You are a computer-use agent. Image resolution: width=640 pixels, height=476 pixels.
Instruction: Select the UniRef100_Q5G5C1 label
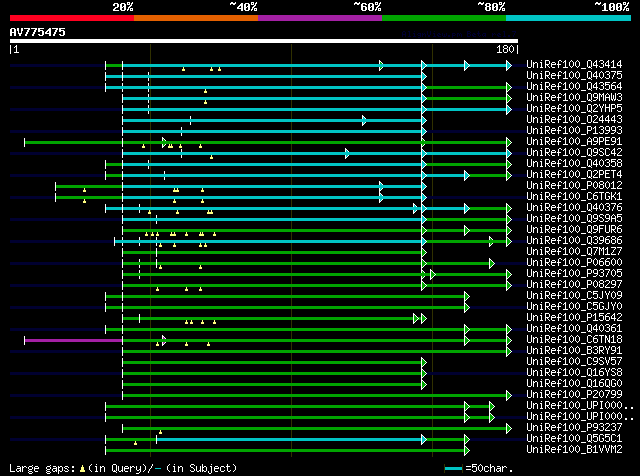[574, 439]
